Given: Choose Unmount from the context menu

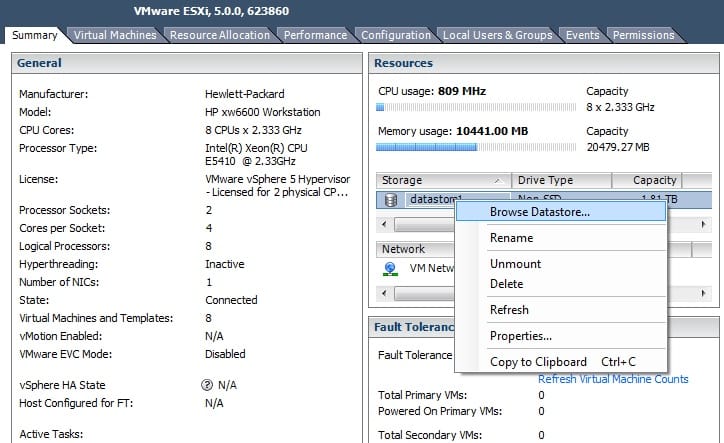Looking at the screenshot, I should [561, 264].
